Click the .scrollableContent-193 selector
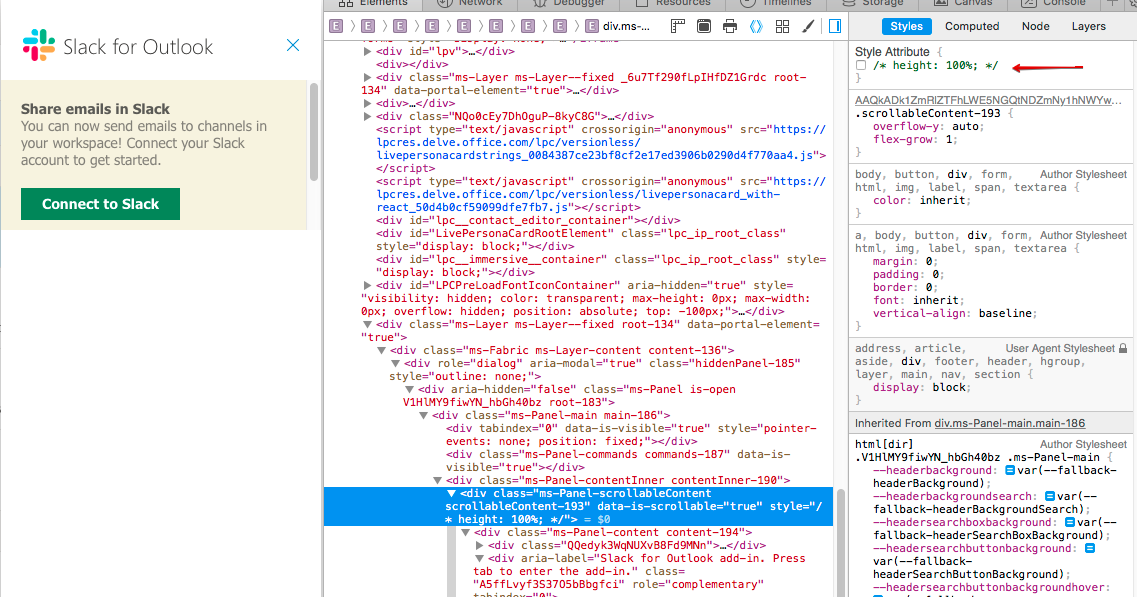 [927, 113]
